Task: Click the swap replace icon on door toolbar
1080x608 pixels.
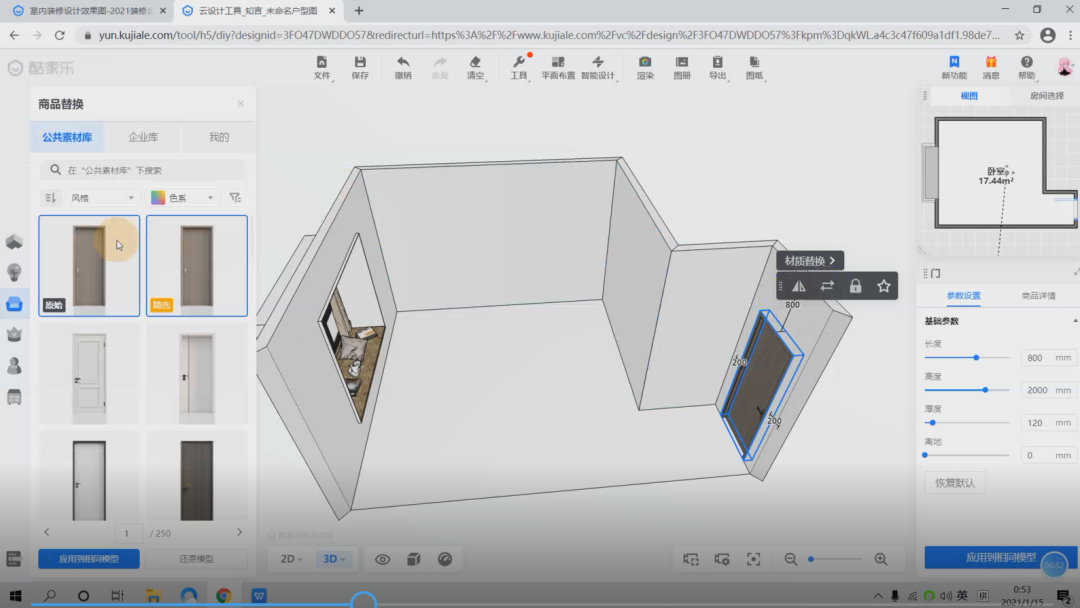Action: tap(827, 286)
